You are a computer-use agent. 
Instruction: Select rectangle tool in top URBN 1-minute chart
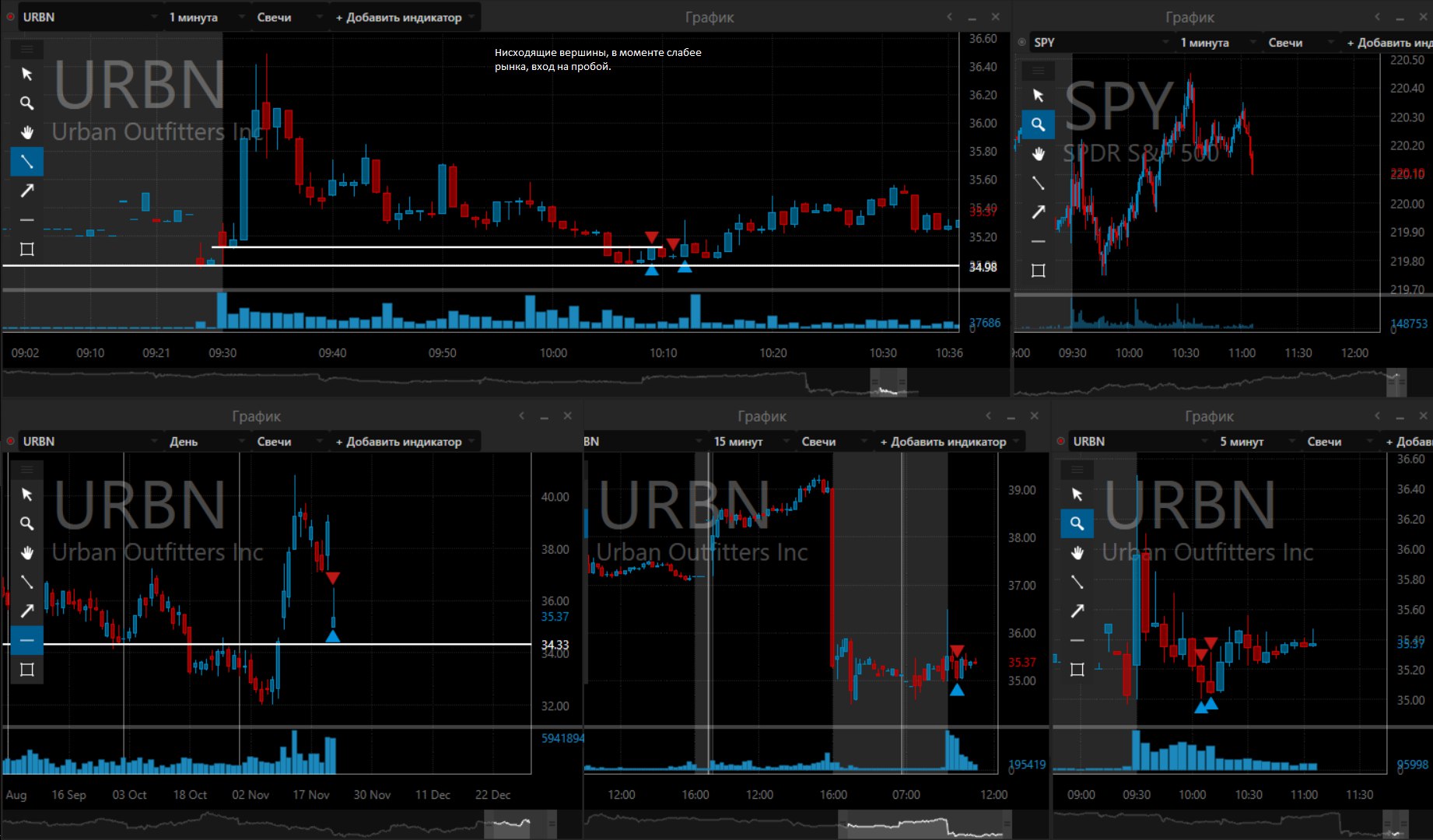coord(26,249)
